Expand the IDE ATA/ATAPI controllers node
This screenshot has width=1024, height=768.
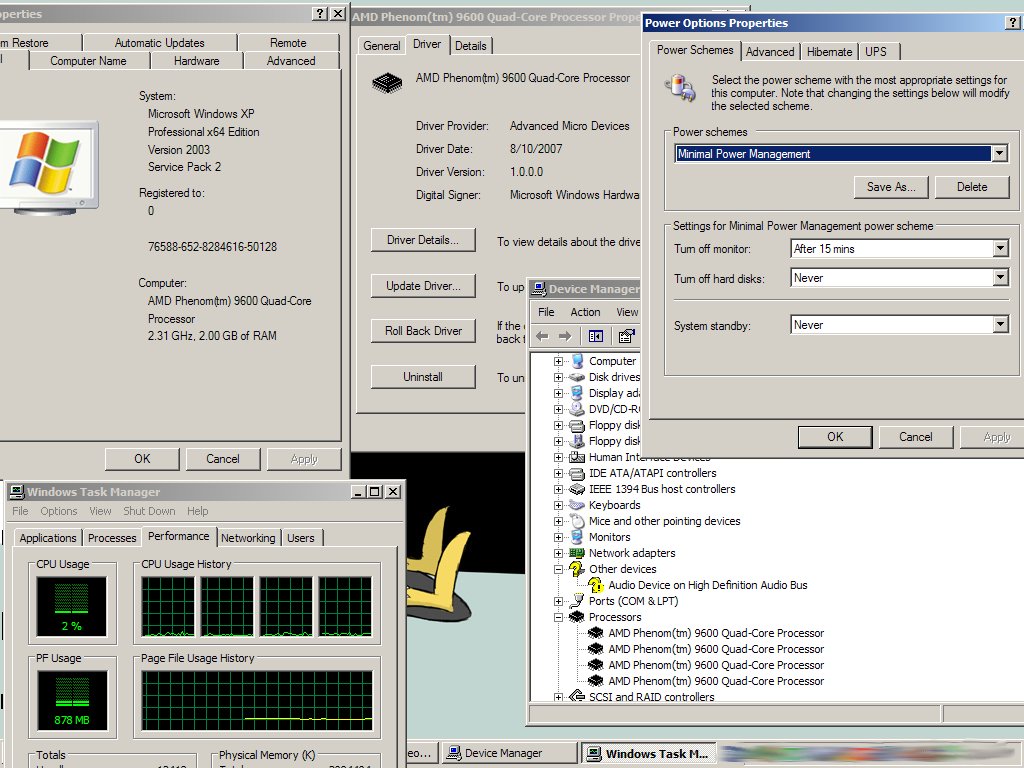coord(558,473)
